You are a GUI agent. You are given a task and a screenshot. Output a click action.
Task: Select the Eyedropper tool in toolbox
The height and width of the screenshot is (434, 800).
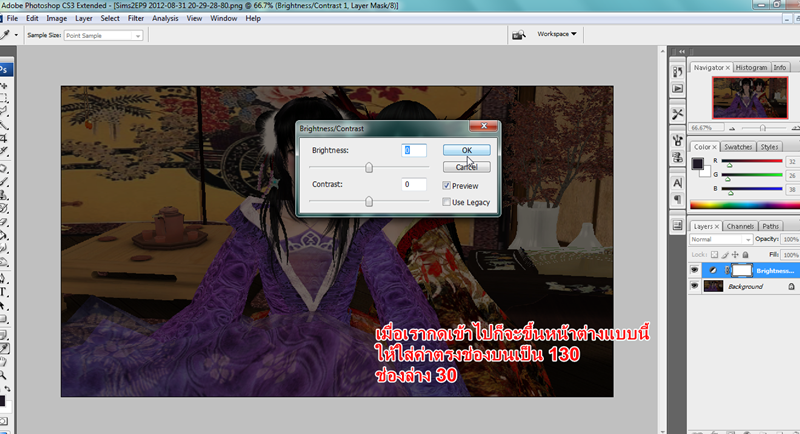point(4,349)
